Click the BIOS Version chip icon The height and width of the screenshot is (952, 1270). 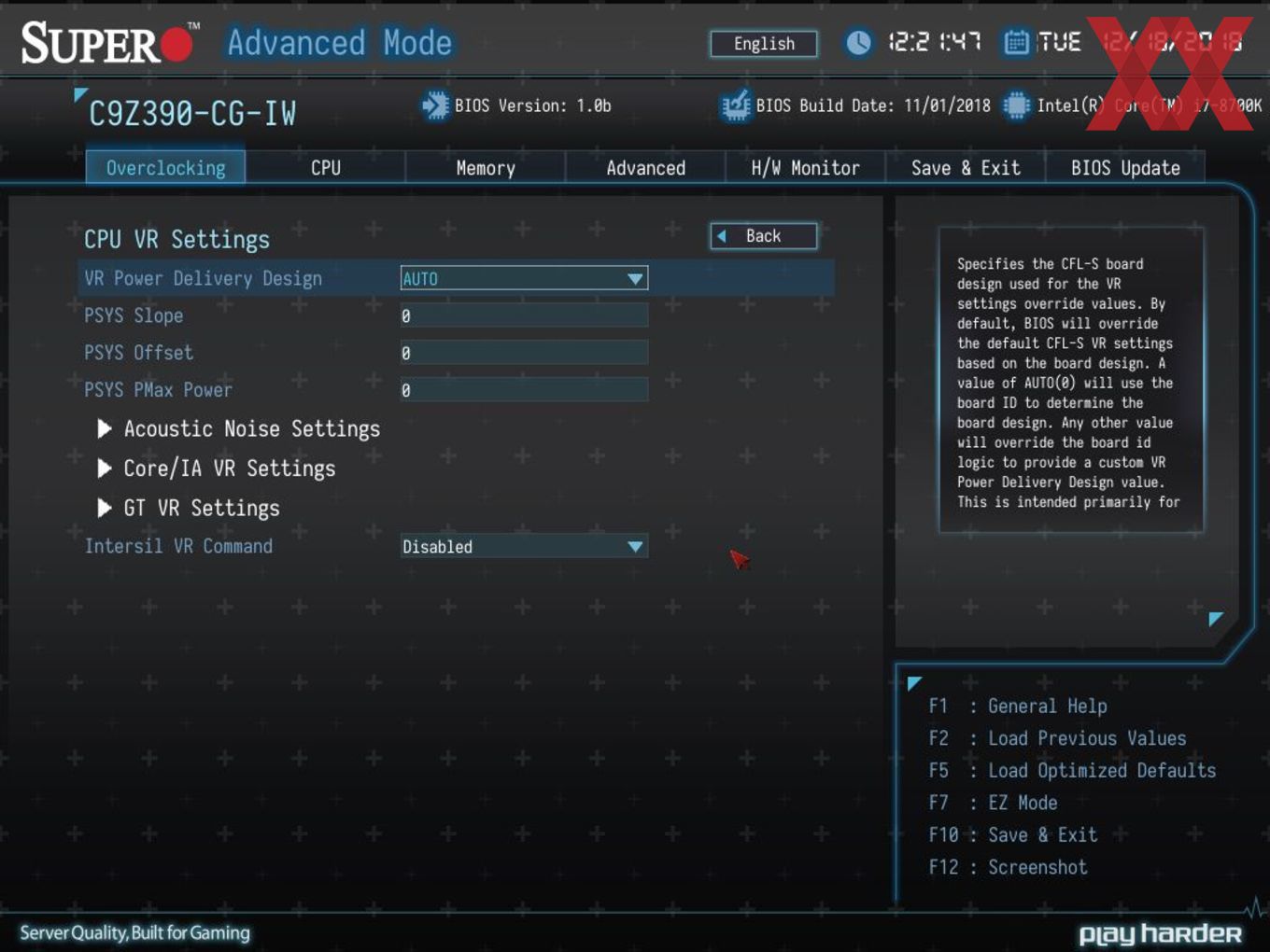tap(435, 105)
